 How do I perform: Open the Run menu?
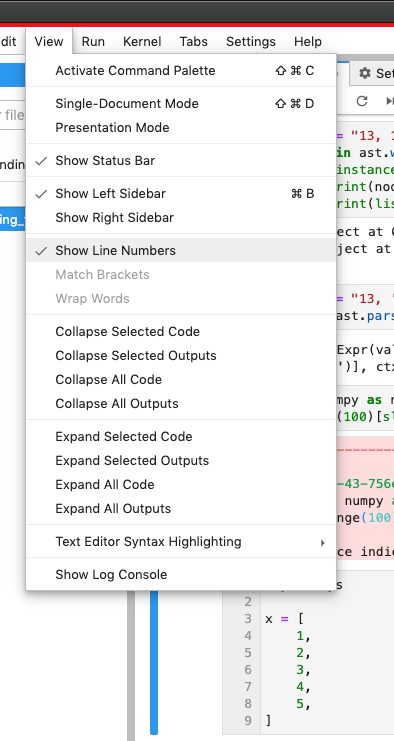pyautogui.click(x=93, y=42)
